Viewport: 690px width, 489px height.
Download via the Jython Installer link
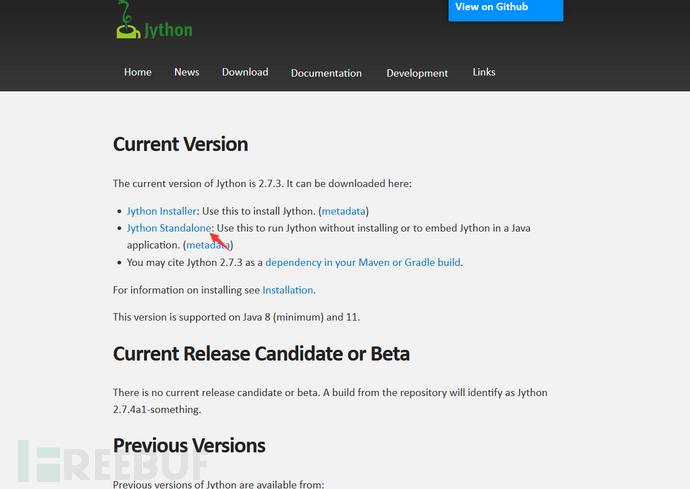coord(161,211)
